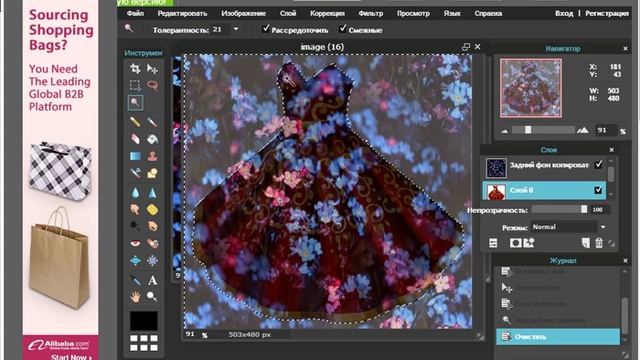This screenshot has width=640, height=360.
Task: Toggle layer settings in Layers panel
Action: [x=493, y=243]
